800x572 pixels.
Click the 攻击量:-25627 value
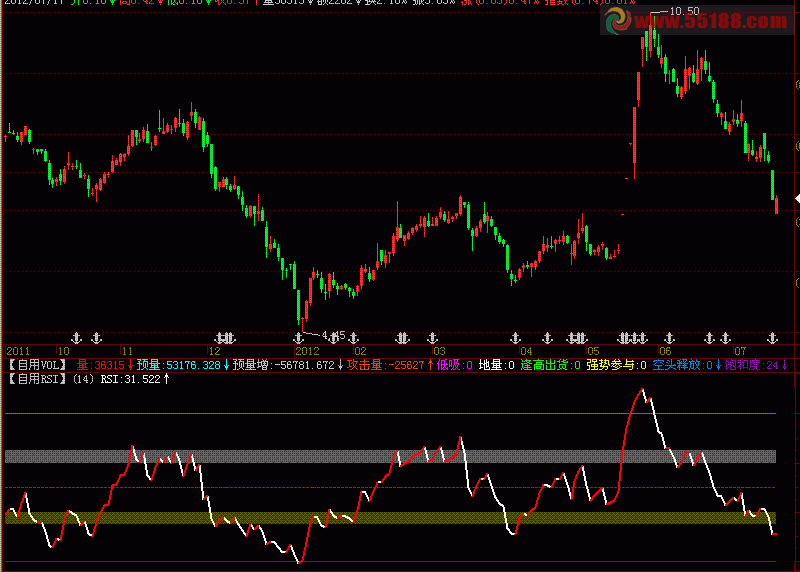386,365
